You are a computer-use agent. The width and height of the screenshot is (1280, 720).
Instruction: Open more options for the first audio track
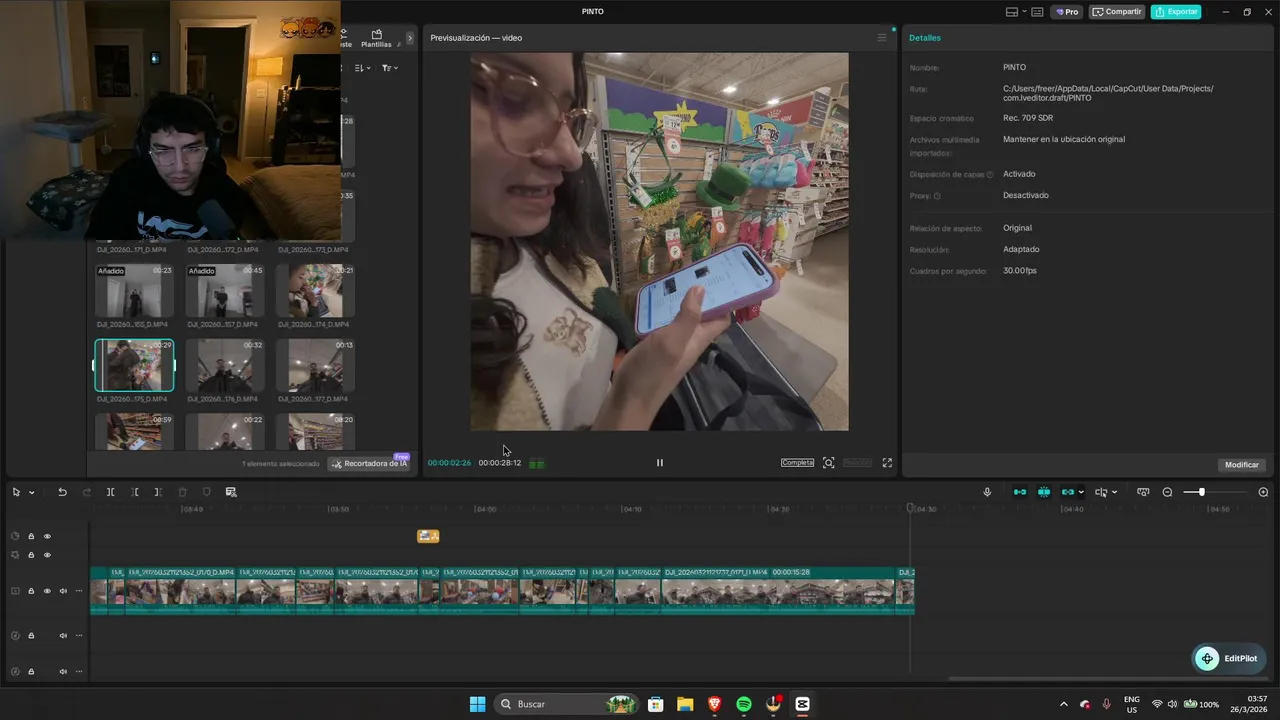point(79,635)
